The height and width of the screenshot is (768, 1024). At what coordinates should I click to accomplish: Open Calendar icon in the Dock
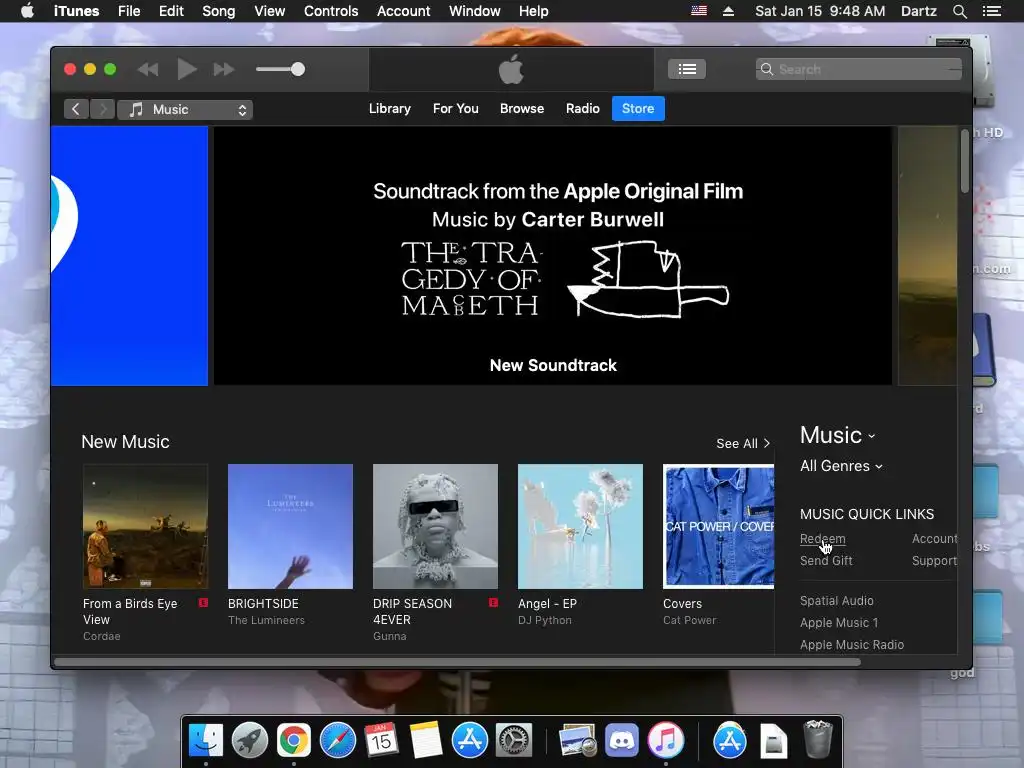[x=381, y=740]
